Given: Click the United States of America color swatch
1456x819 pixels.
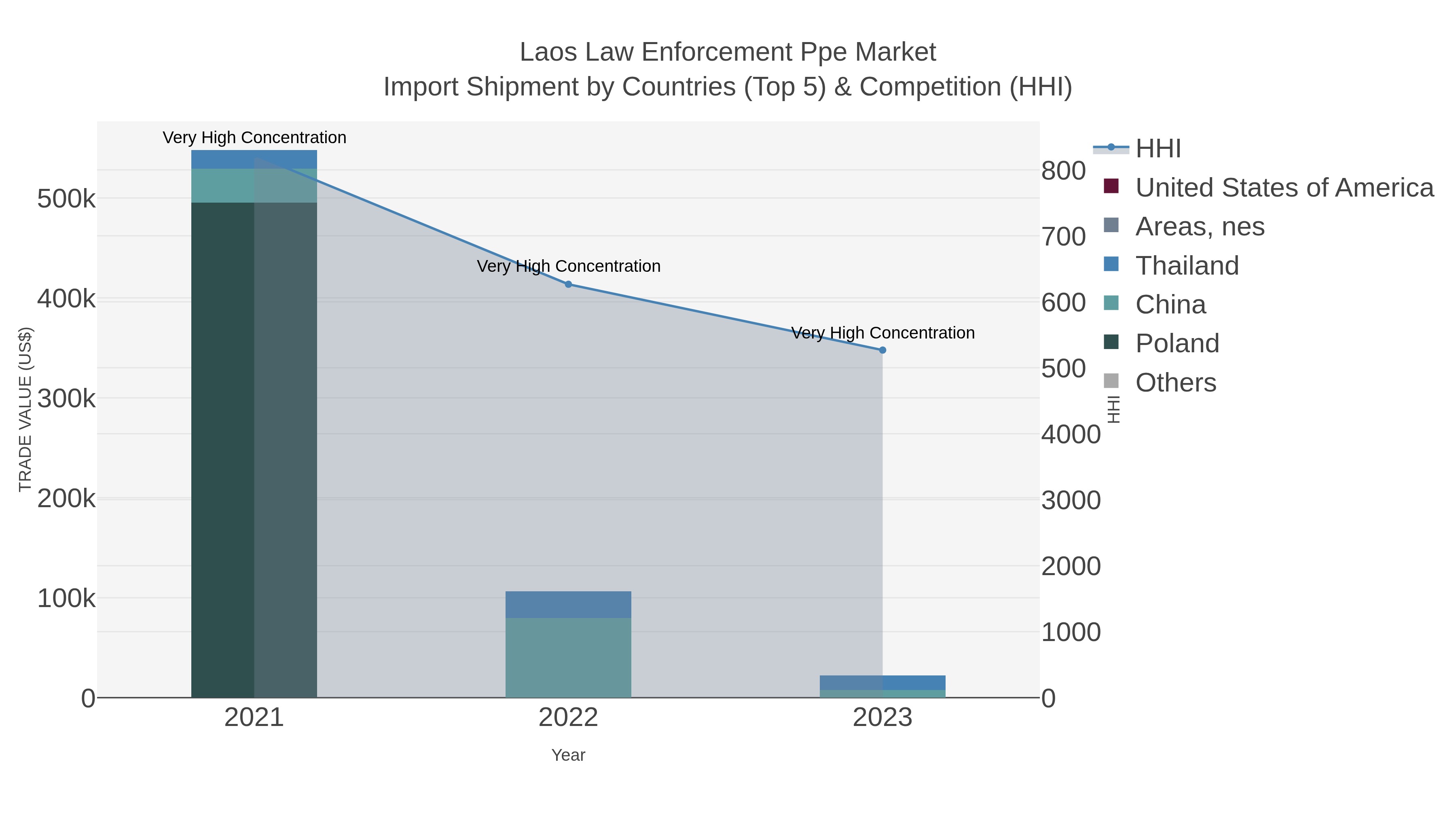Looking at the screenshot, I should point(1111,186).
